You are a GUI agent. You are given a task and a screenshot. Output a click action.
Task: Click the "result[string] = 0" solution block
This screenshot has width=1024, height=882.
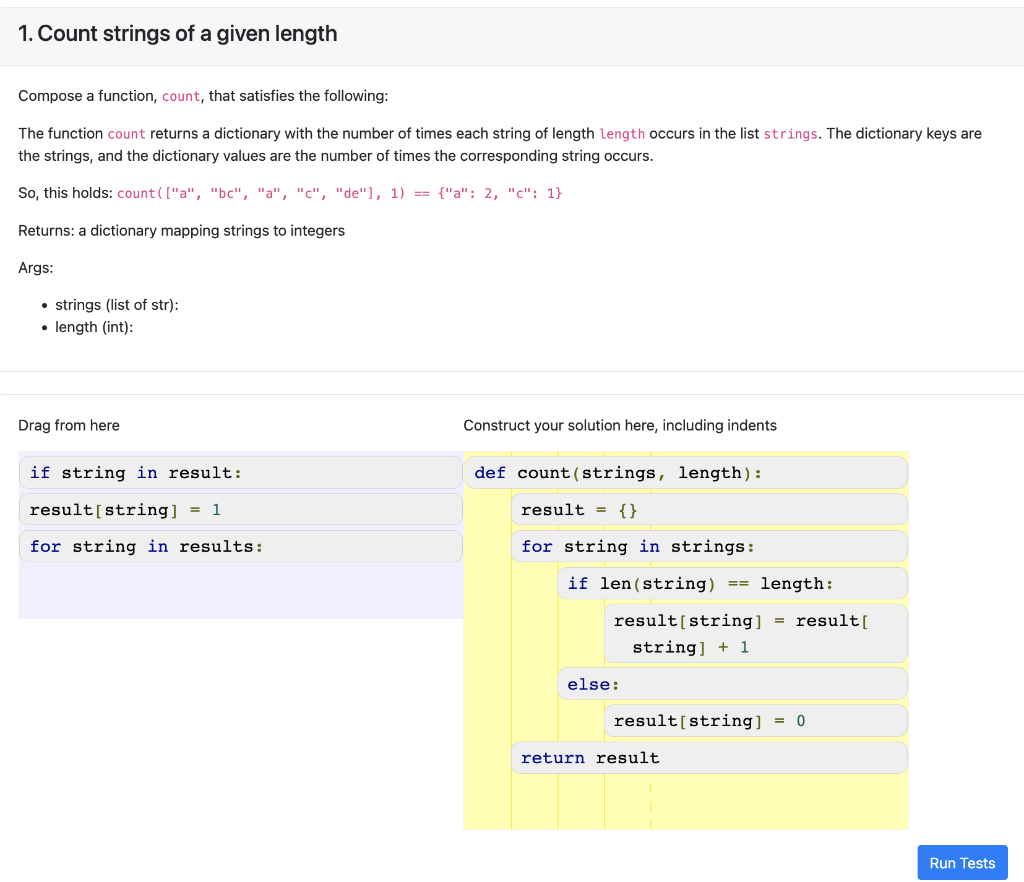pos(755,720)
